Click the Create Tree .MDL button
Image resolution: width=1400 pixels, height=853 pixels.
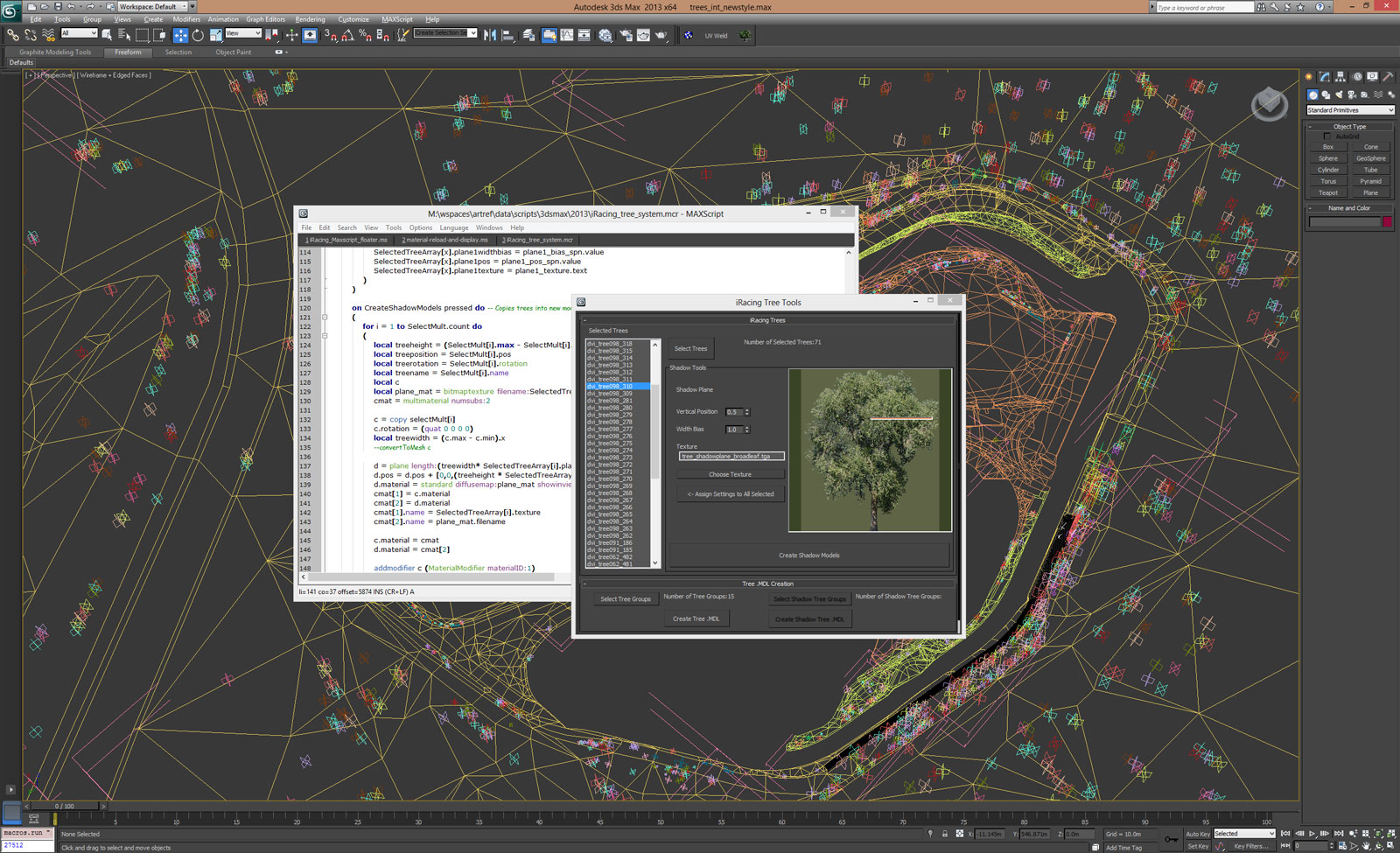(x=696, y=619)
